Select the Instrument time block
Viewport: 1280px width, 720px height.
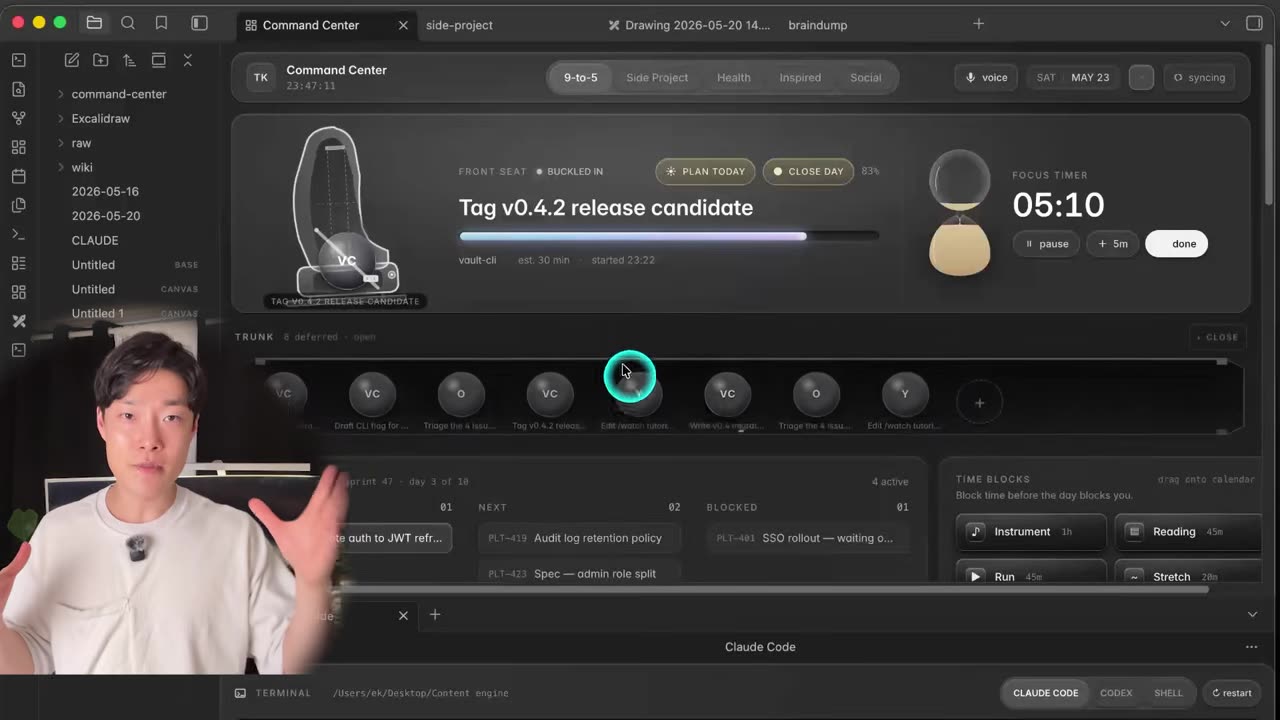[1031, 532]
